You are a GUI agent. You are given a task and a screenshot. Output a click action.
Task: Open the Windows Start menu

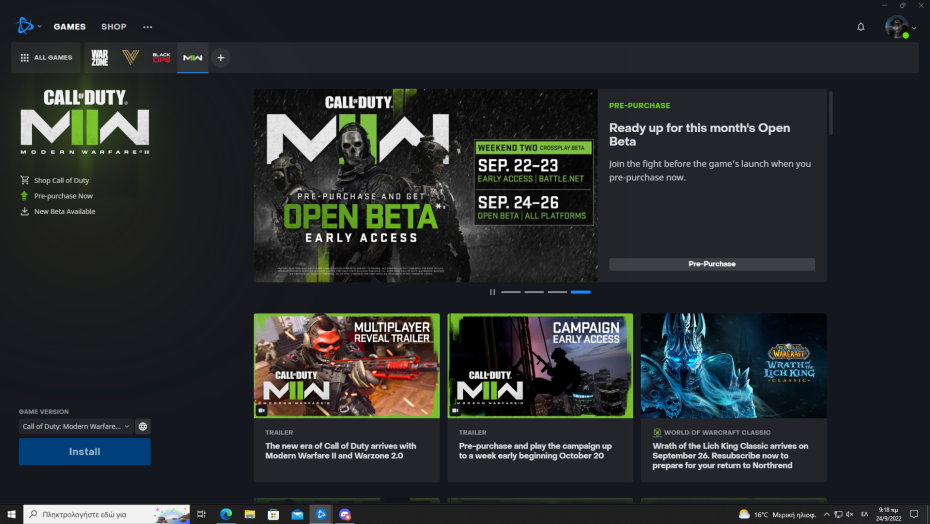11,514
